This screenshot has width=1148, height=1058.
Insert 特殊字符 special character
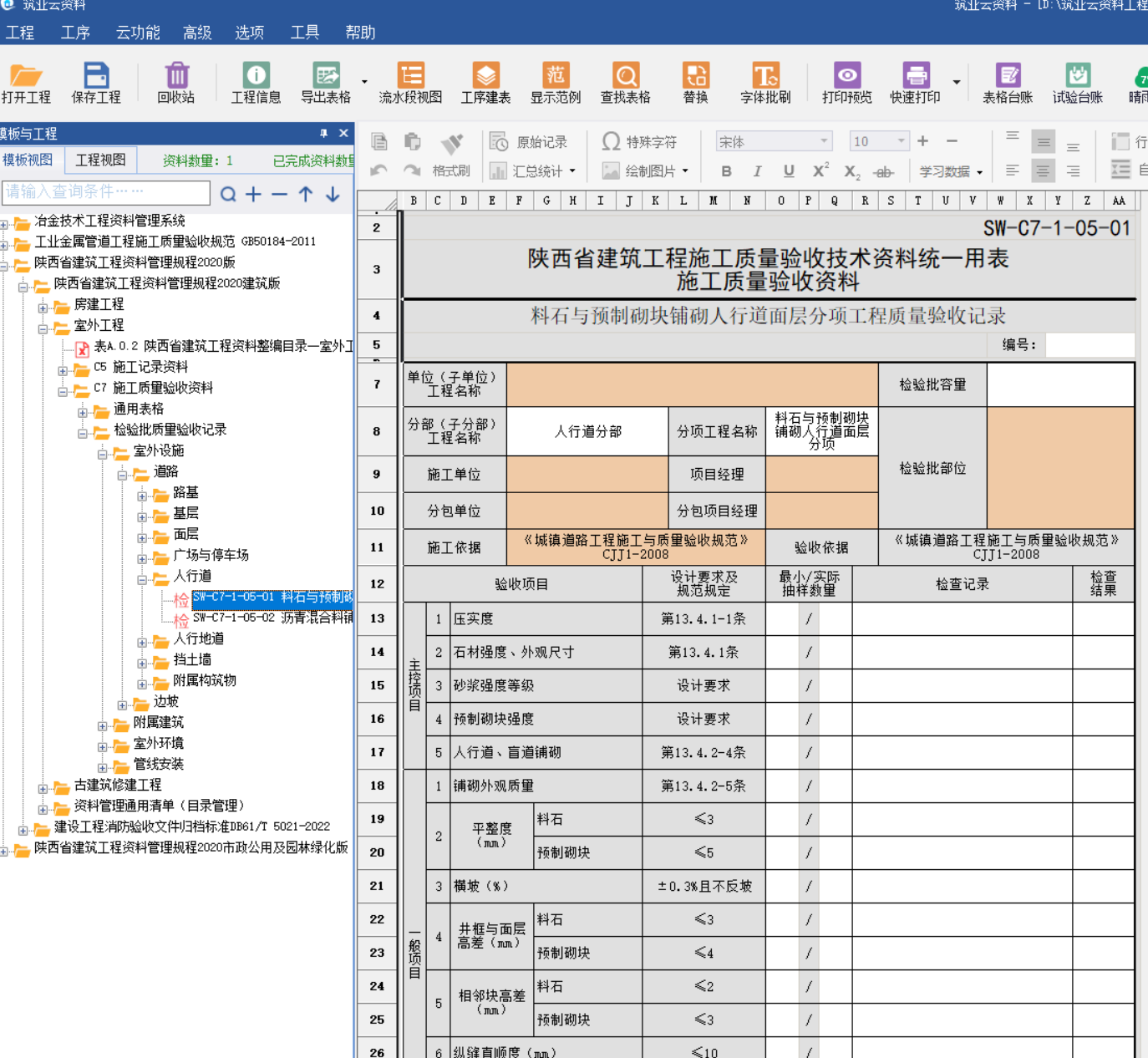640,142
